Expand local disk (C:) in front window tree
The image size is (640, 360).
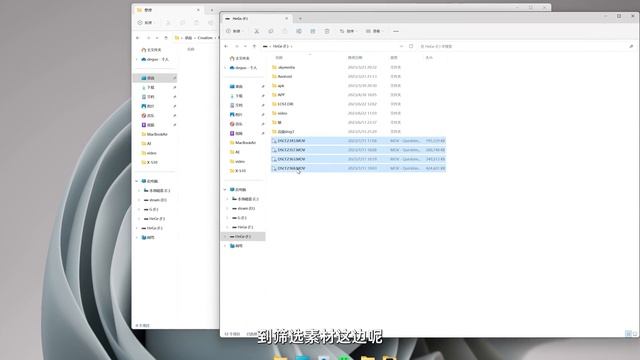coord(227,199)
